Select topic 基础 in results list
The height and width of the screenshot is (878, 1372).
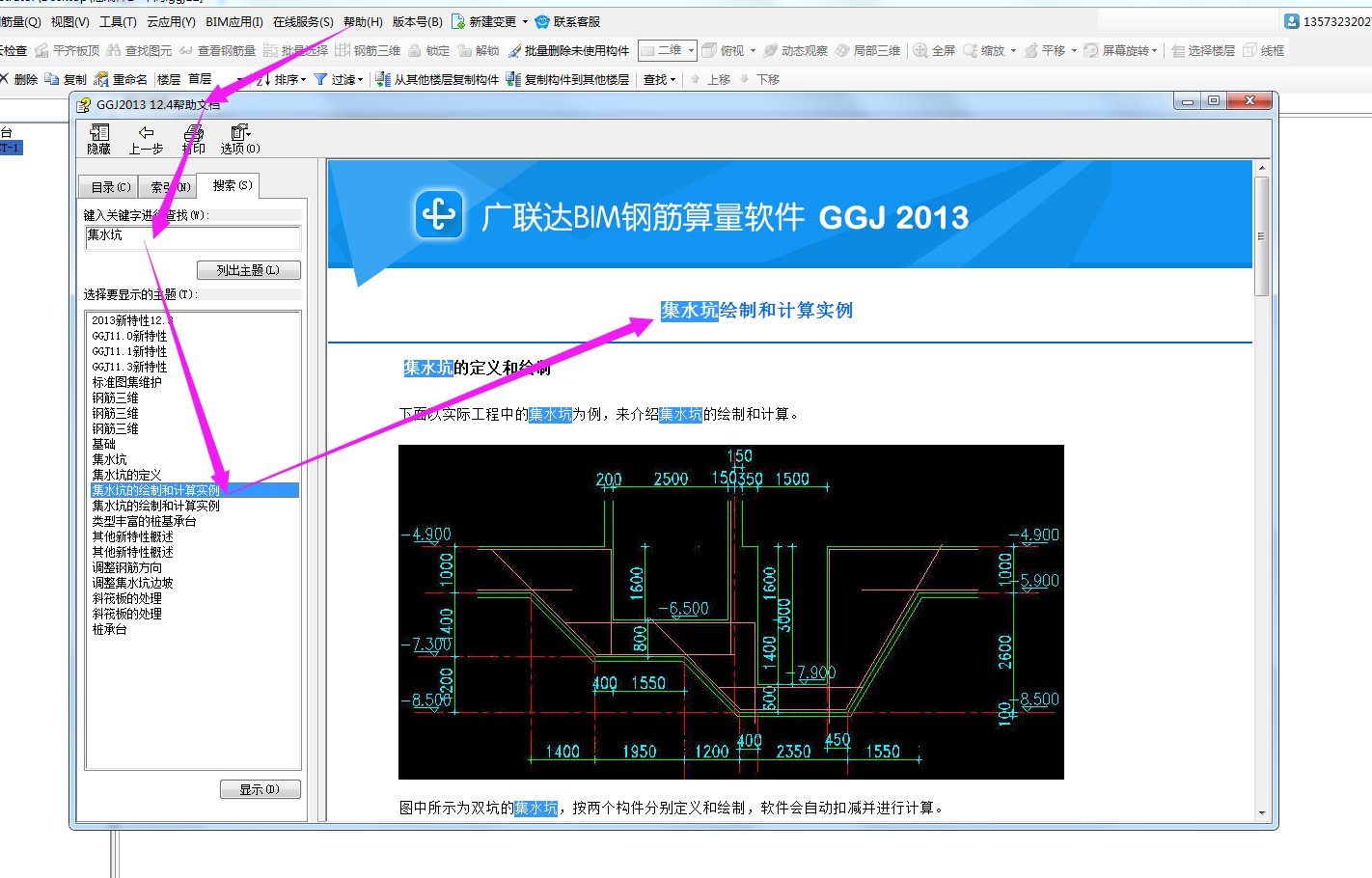[x=103, y=444]
